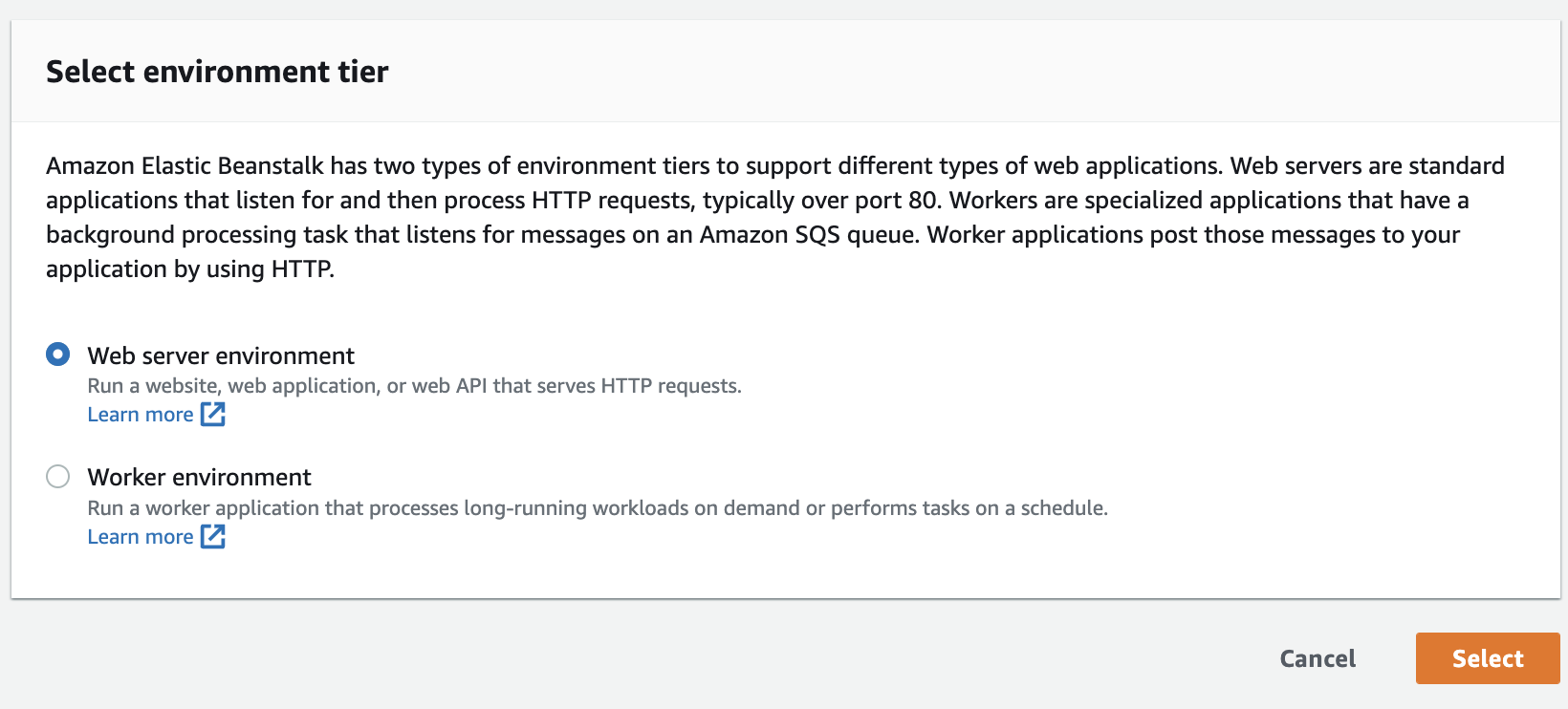Confirm with the orange Select button
Image resolution: width=1568 pixels, height=709 pixels.
pyautogui.click(x=1488, y=658)
